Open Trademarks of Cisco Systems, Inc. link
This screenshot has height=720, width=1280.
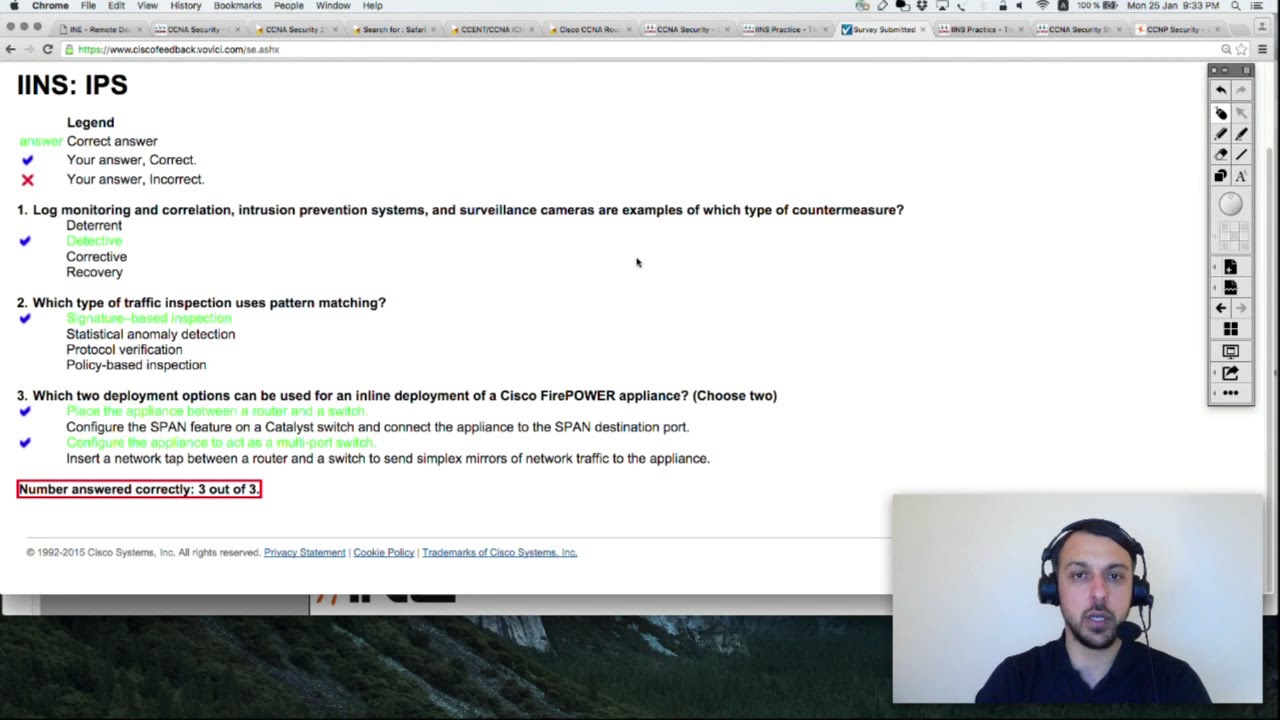(x=499, y=552)
